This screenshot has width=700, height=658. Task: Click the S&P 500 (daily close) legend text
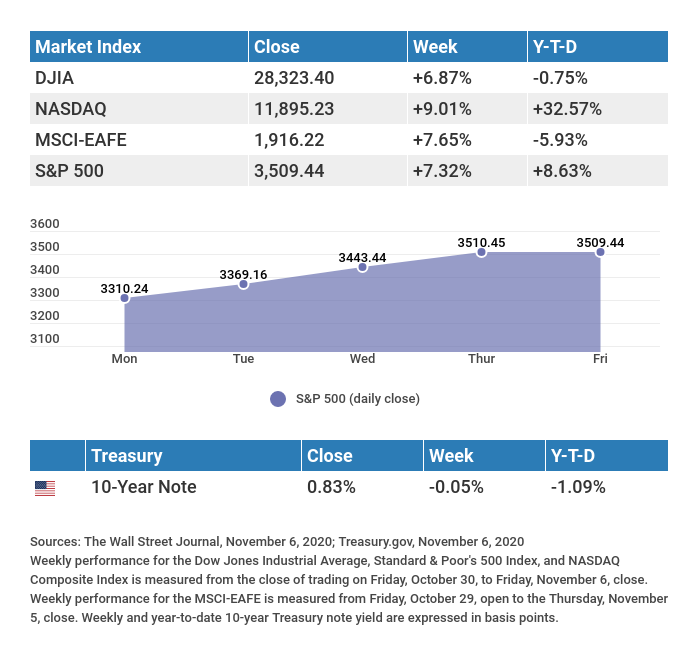click(x=358, y=399)
